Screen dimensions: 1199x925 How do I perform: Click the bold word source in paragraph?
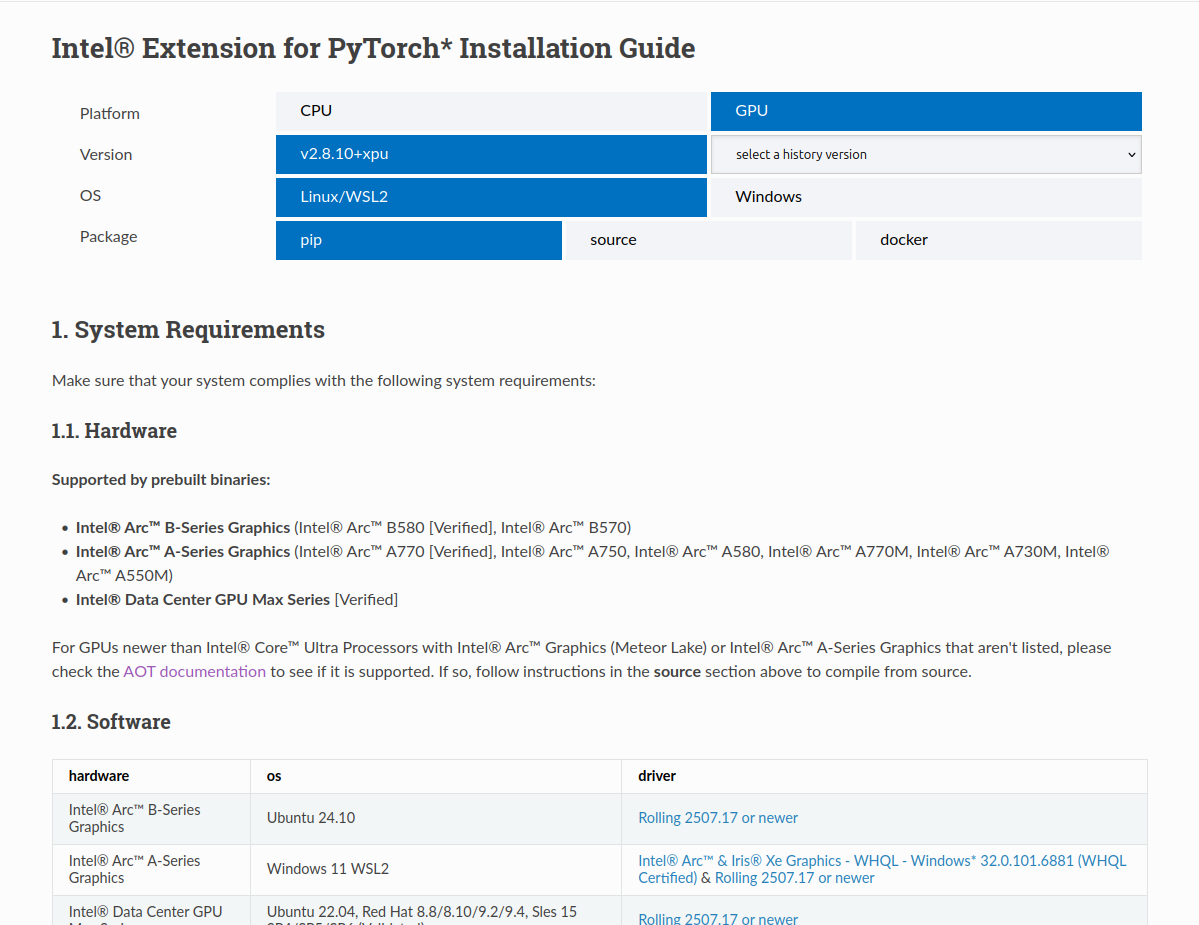tap(677, 671)
